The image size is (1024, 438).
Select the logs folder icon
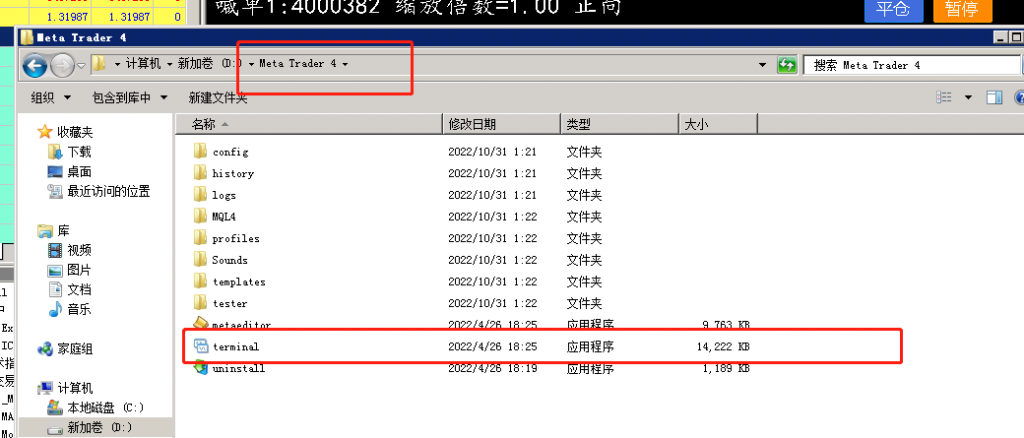200,195
